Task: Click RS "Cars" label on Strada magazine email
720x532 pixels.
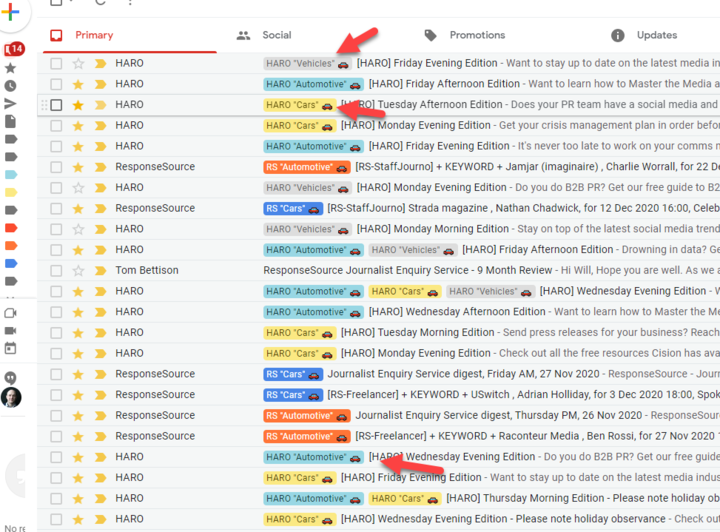Action: click(x=293, y=208)
